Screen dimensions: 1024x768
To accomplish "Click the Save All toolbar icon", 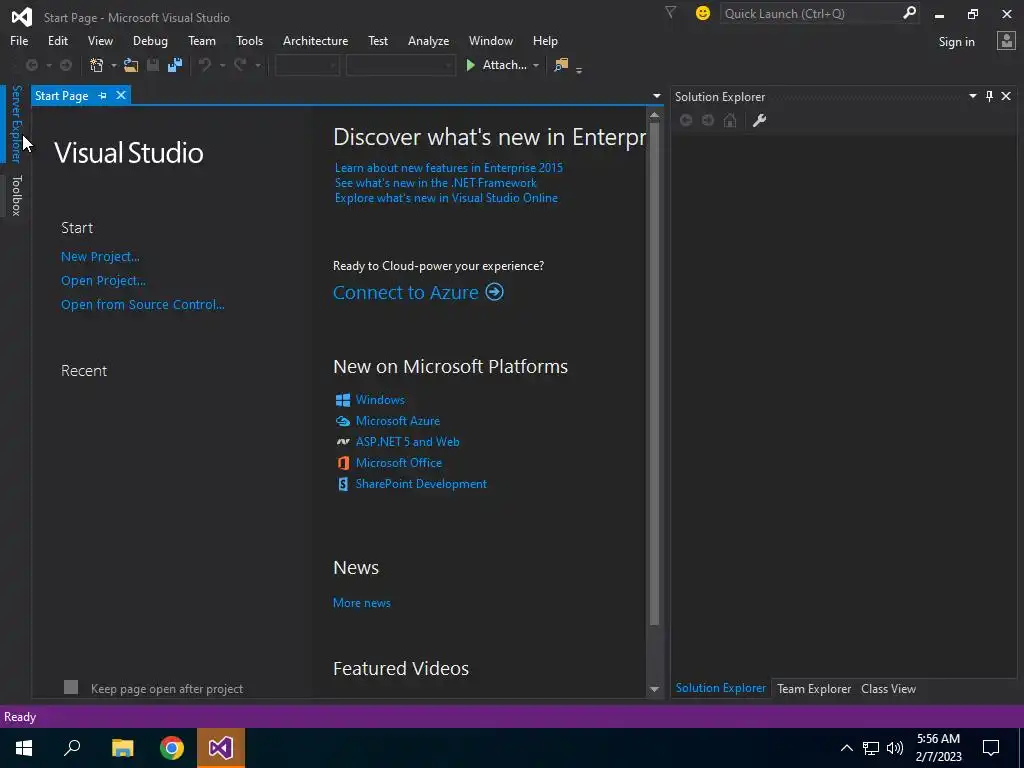I will 174,65.
